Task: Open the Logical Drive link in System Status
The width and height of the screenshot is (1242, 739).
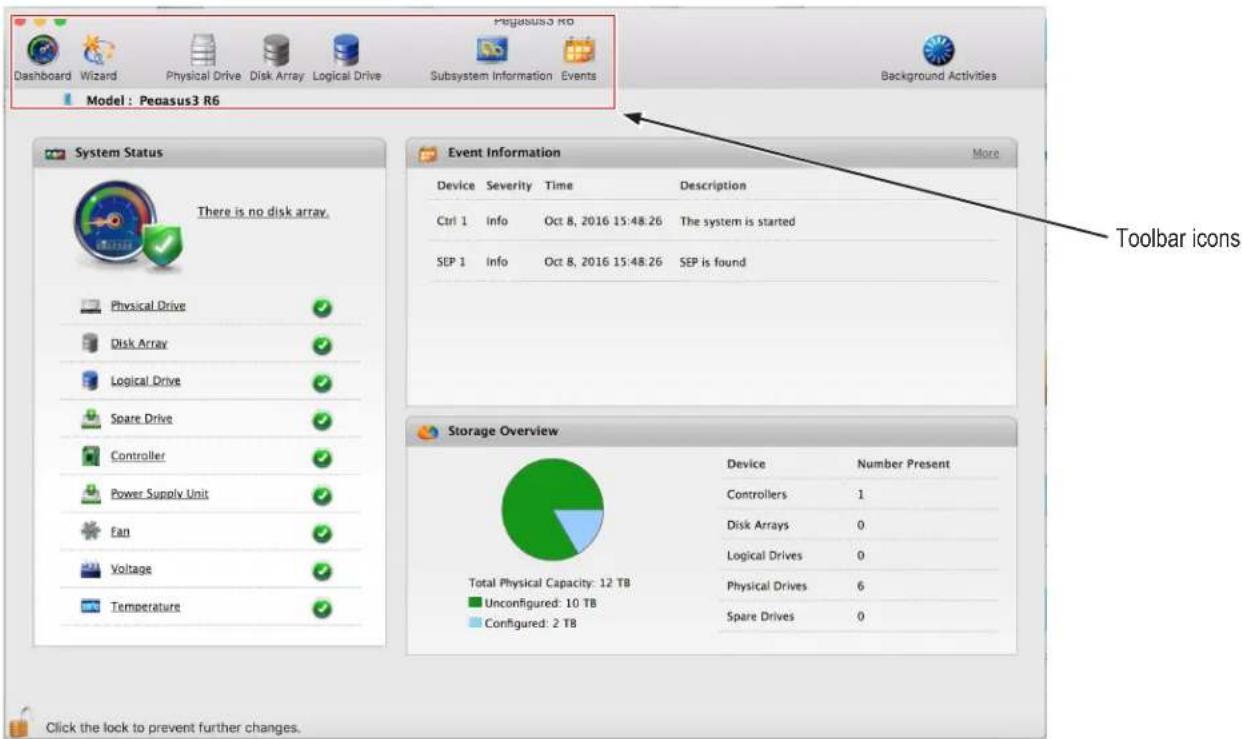Action: click(146, 381)
